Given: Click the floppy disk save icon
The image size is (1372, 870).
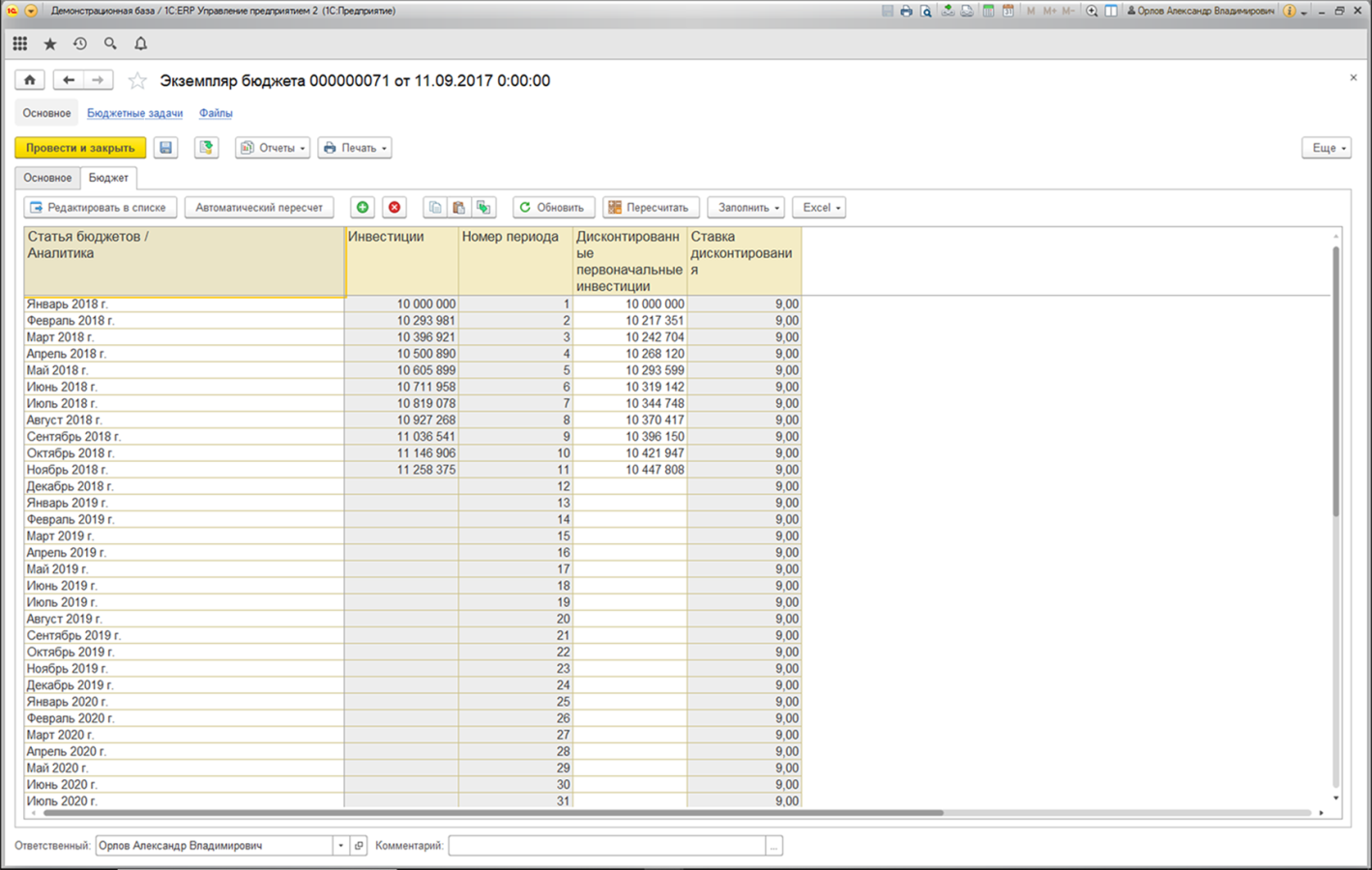Looking at the screenshot, I should point(166,148).
